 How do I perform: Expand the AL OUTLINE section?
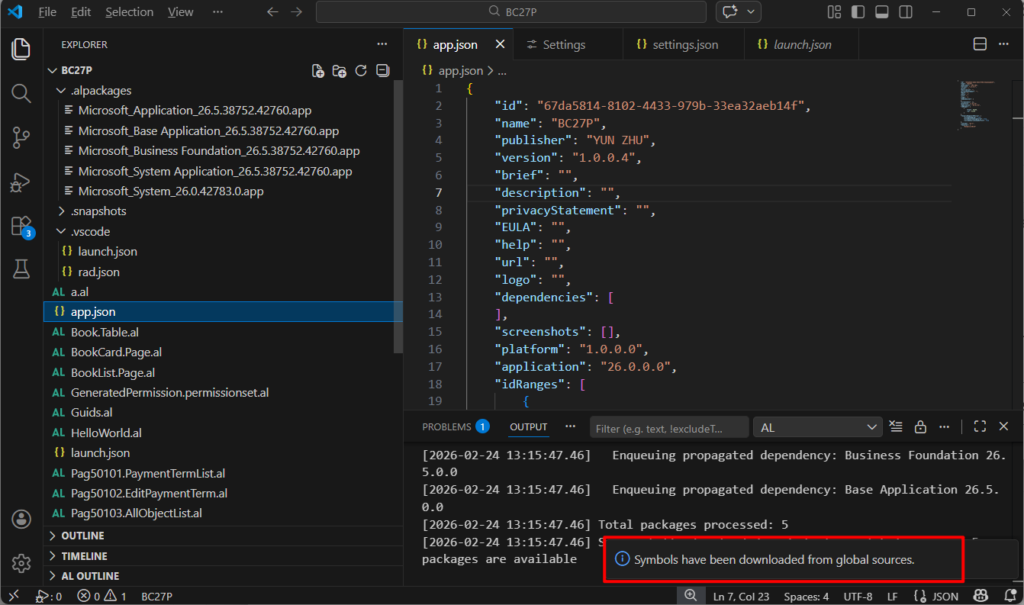(x=91, y=576)
